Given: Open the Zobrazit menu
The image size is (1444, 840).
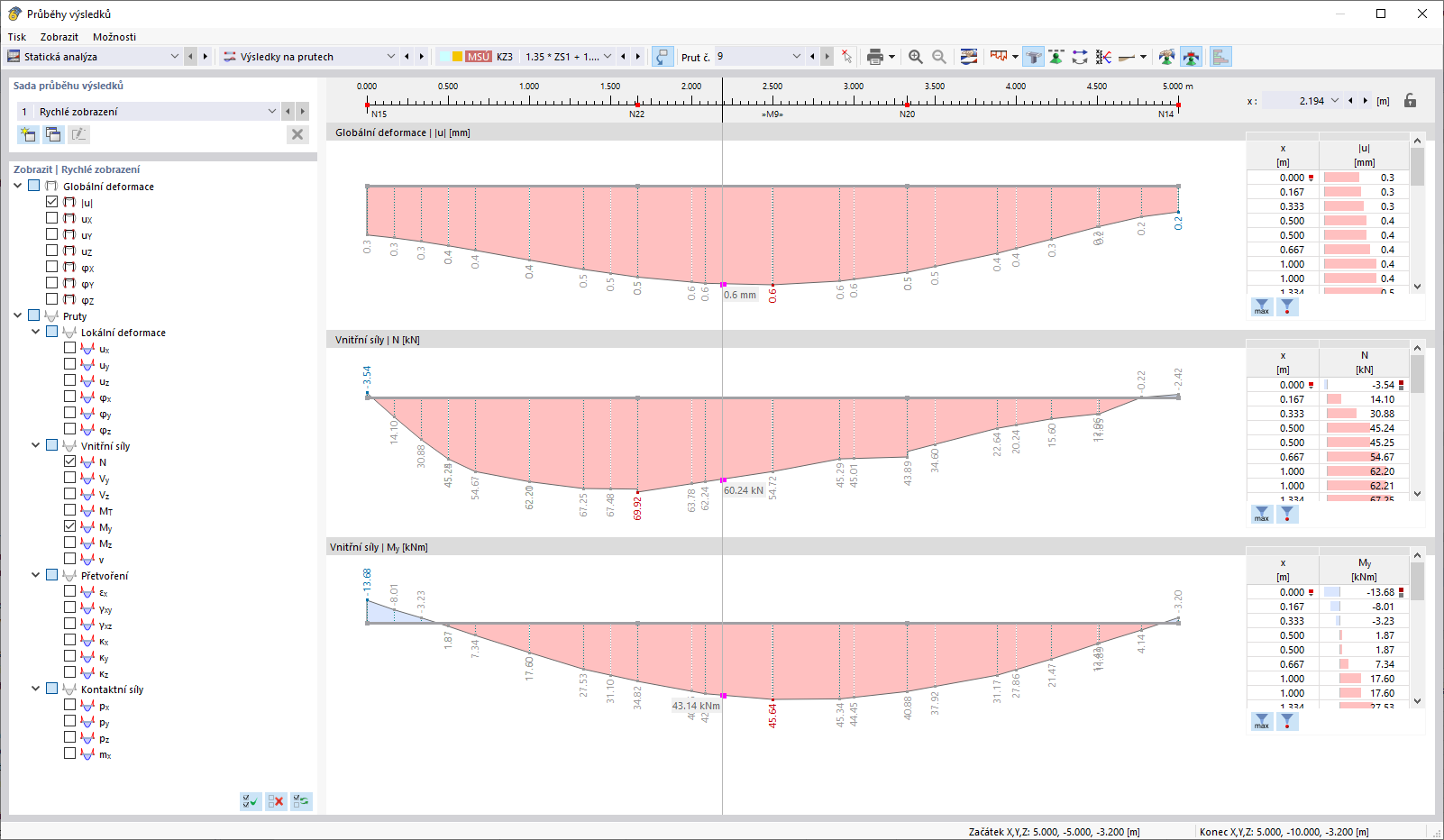Looking at the screenshot, I should [x=59, y=37].
